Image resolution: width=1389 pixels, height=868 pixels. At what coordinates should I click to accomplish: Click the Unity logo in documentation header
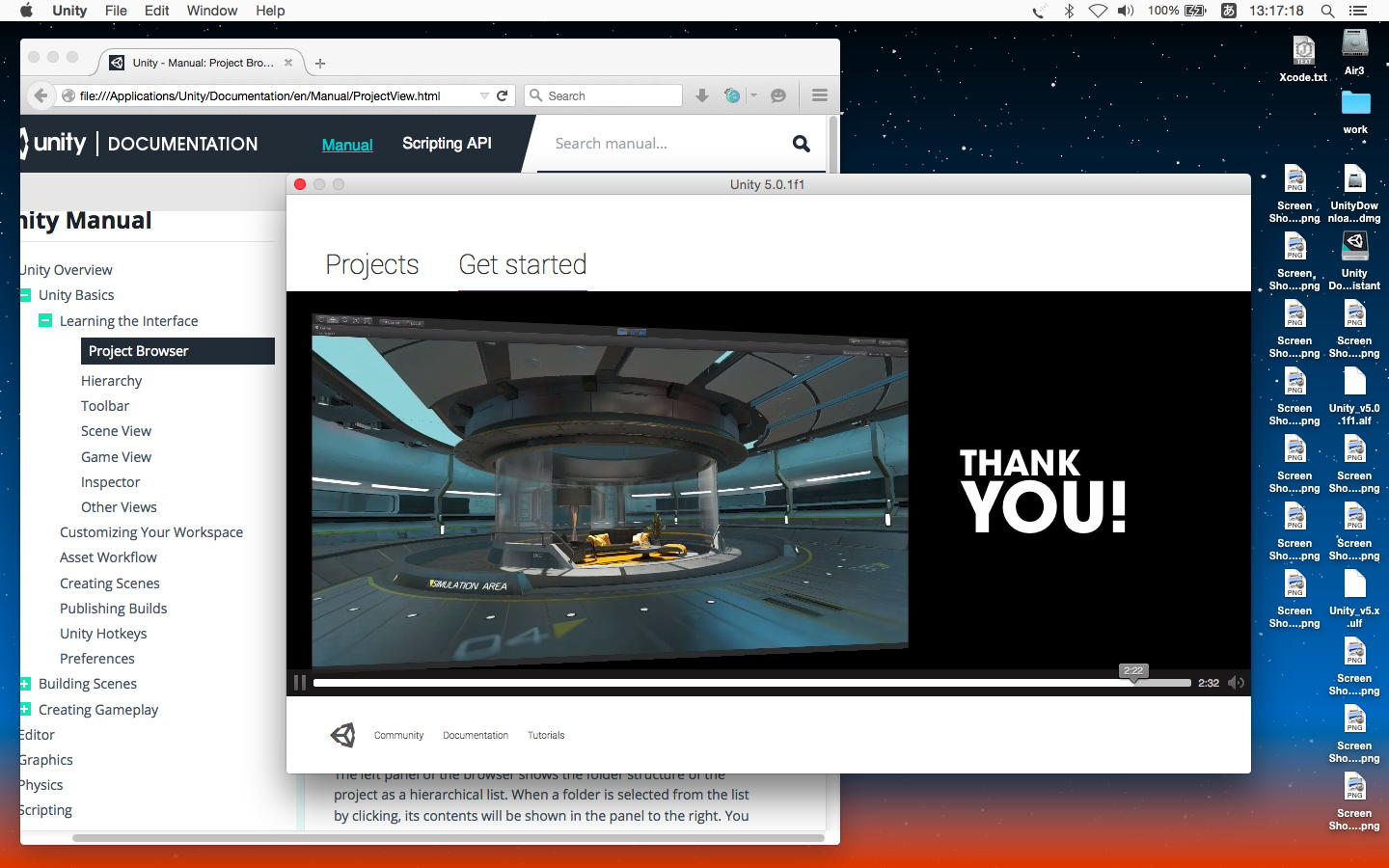coord(53,144)
